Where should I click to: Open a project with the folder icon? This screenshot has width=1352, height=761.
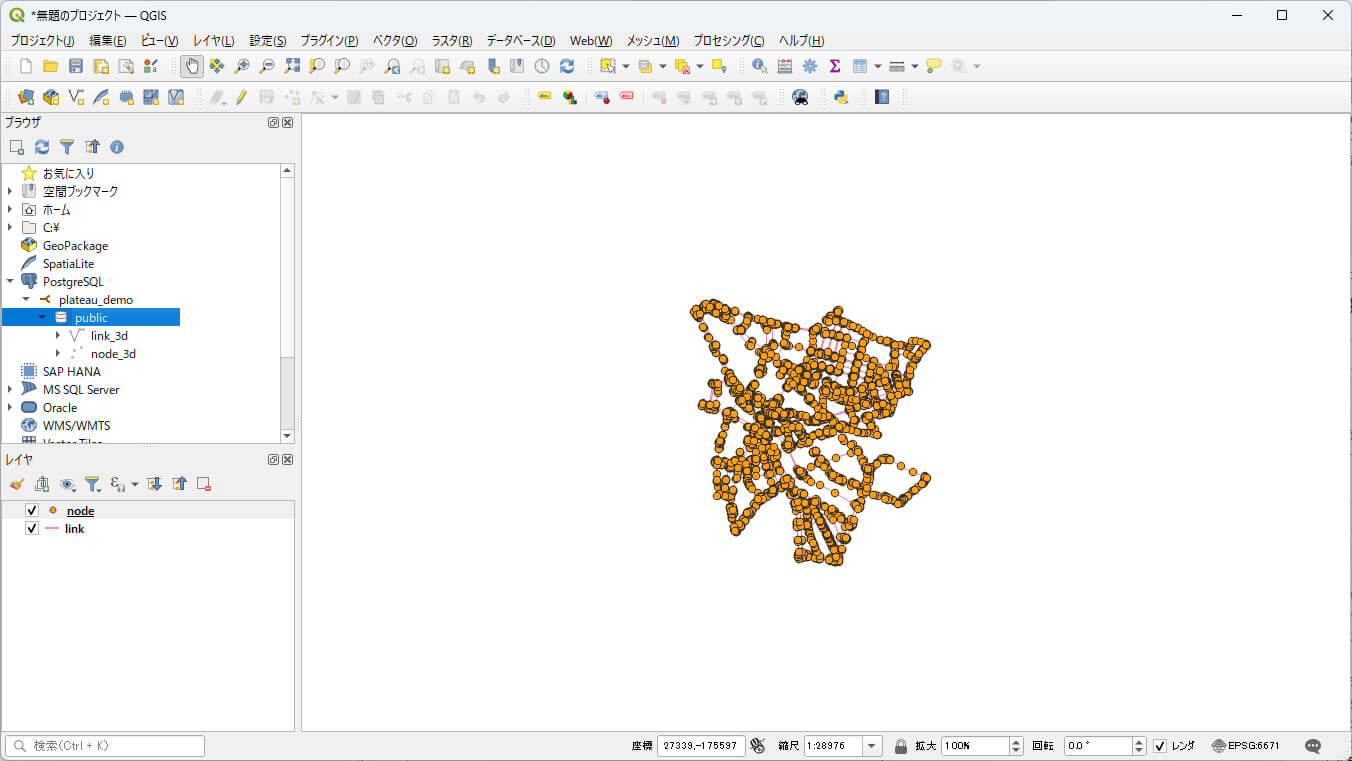pyautogui.click(x=51, y=66)
